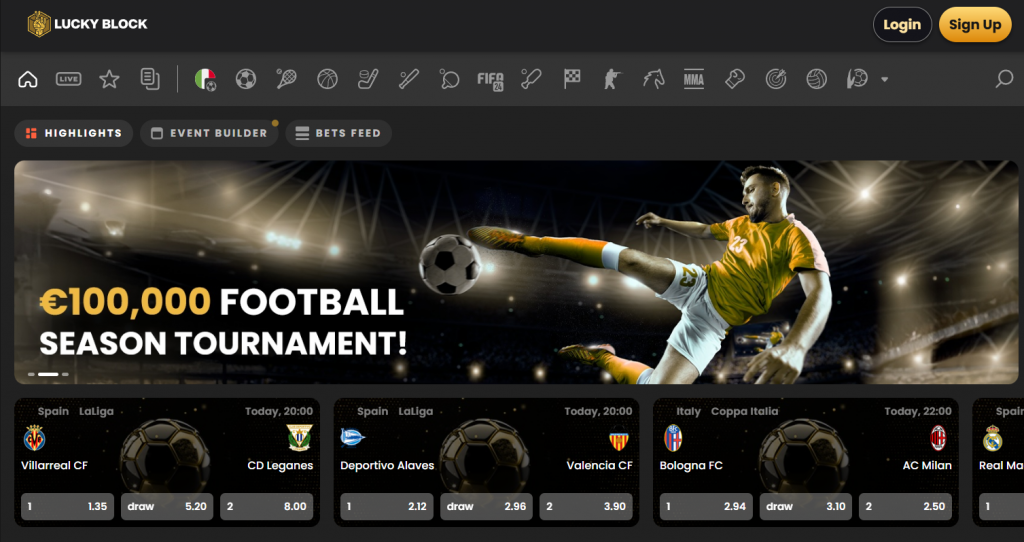The image size is (1024, 542).
Task: Select the checkered flag motorsport icon
Action: 571,80
